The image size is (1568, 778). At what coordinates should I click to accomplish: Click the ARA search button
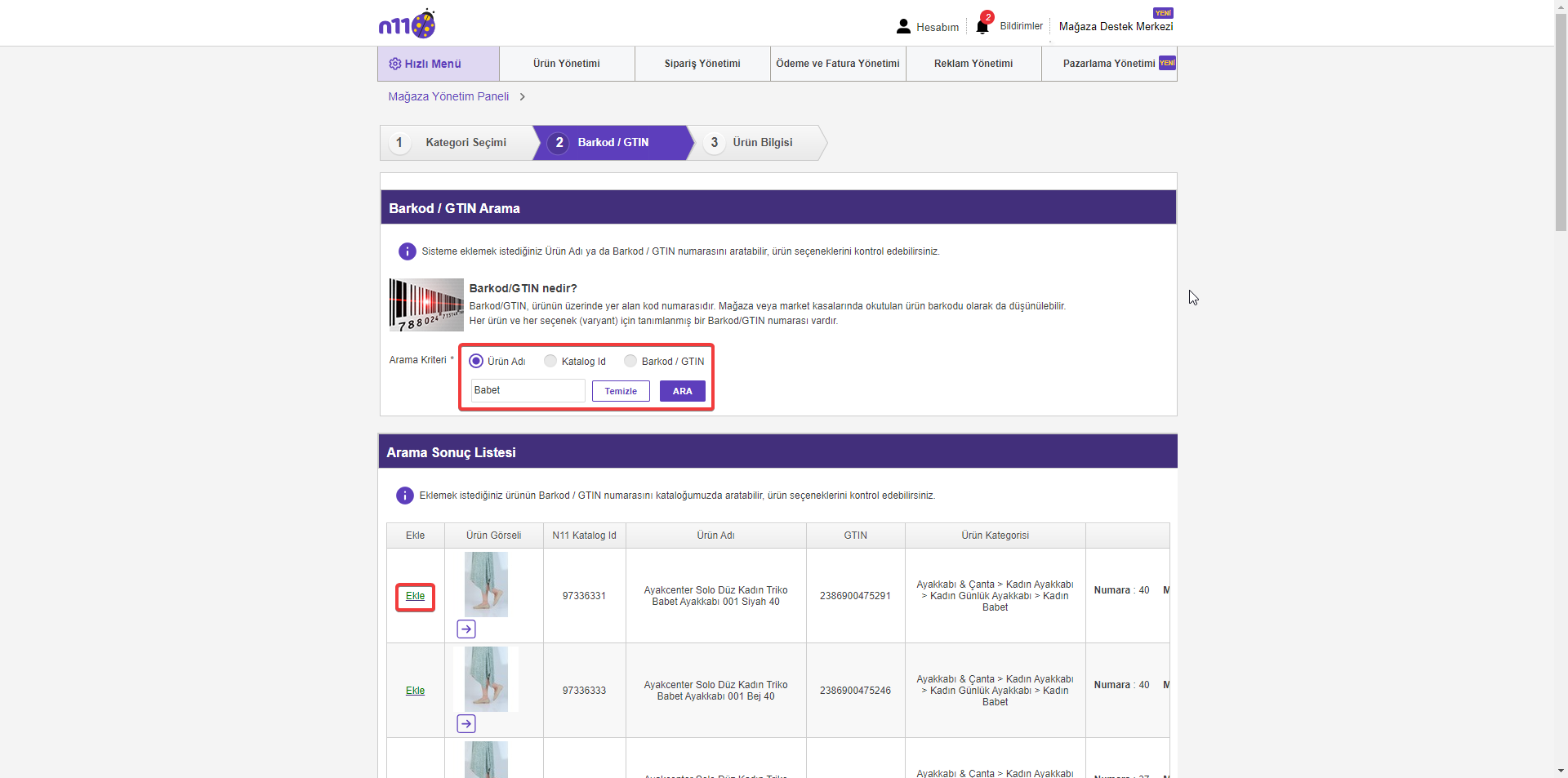683,391
